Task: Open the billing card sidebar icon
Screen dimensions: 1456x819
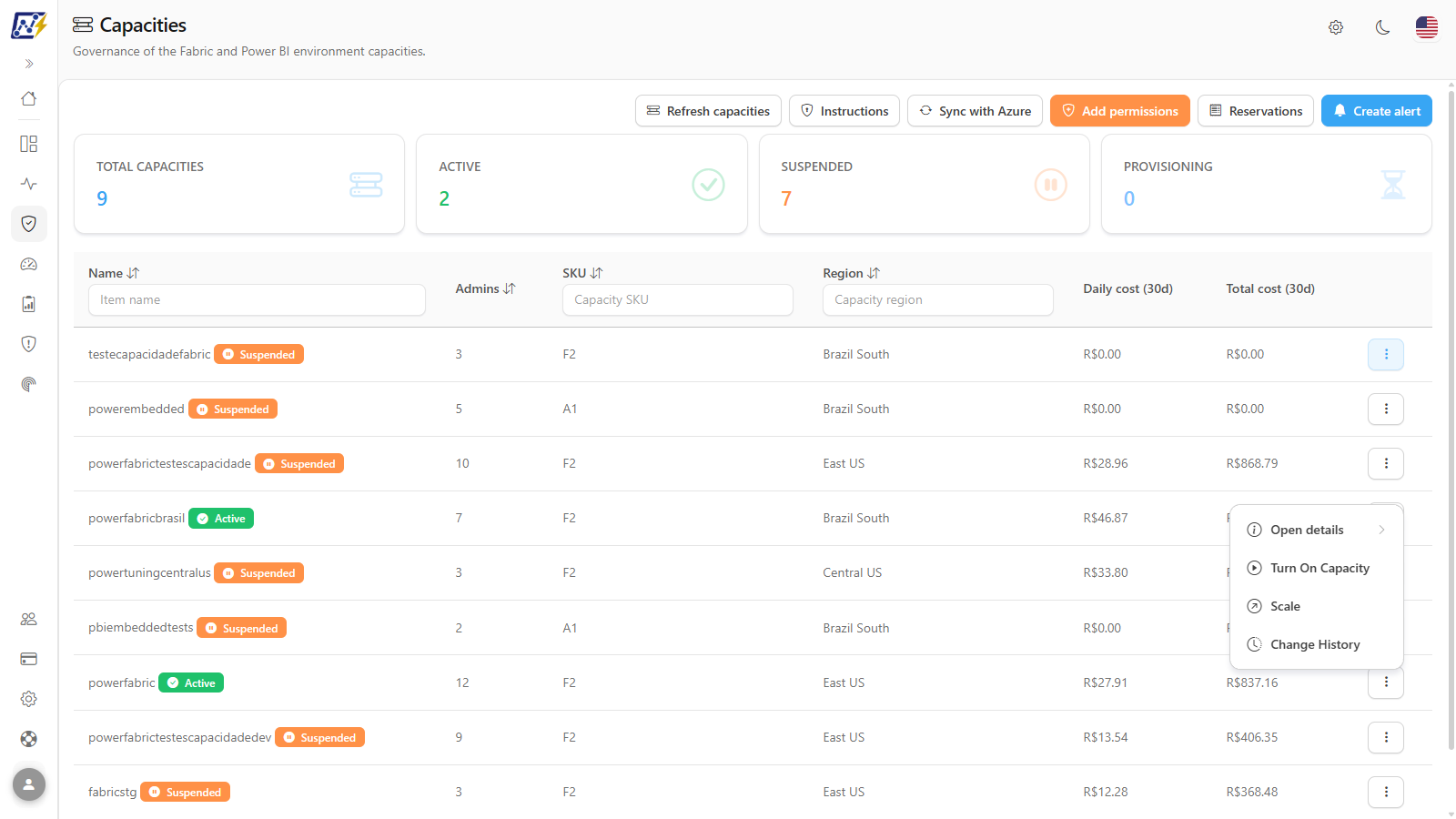Action: click(x=29, y=659)
